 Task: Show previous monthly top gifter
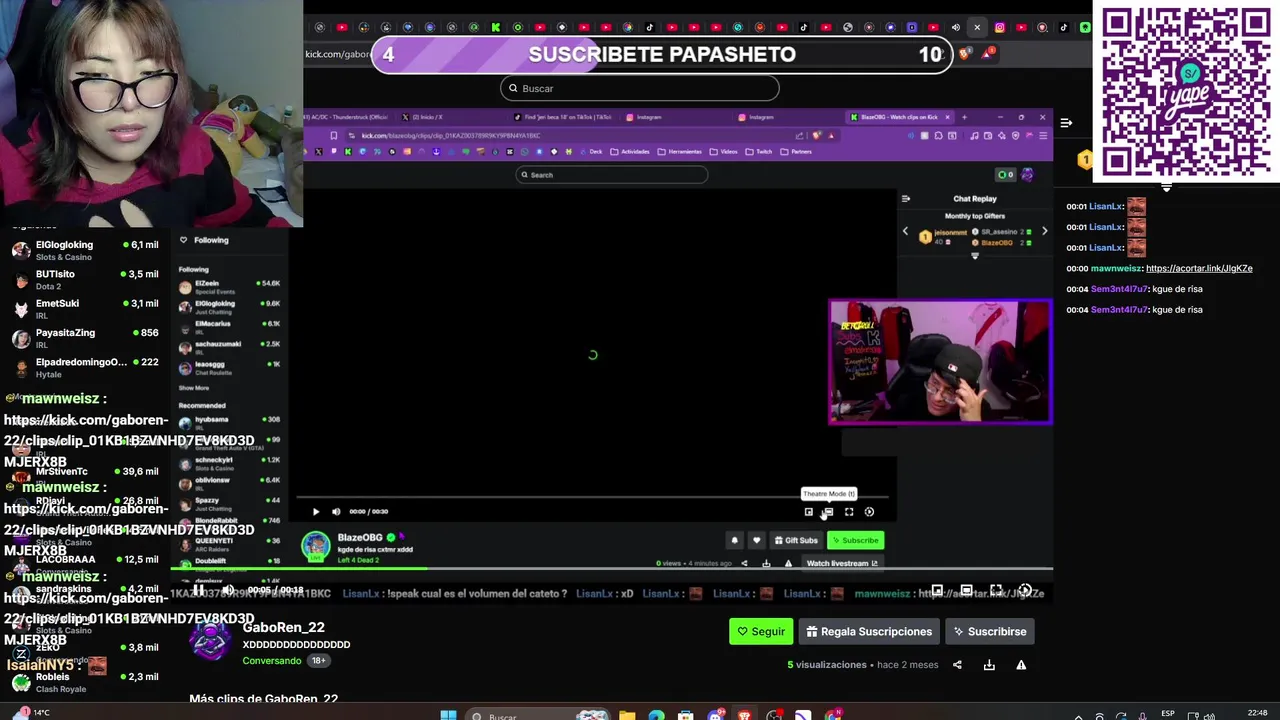point(906,232)
